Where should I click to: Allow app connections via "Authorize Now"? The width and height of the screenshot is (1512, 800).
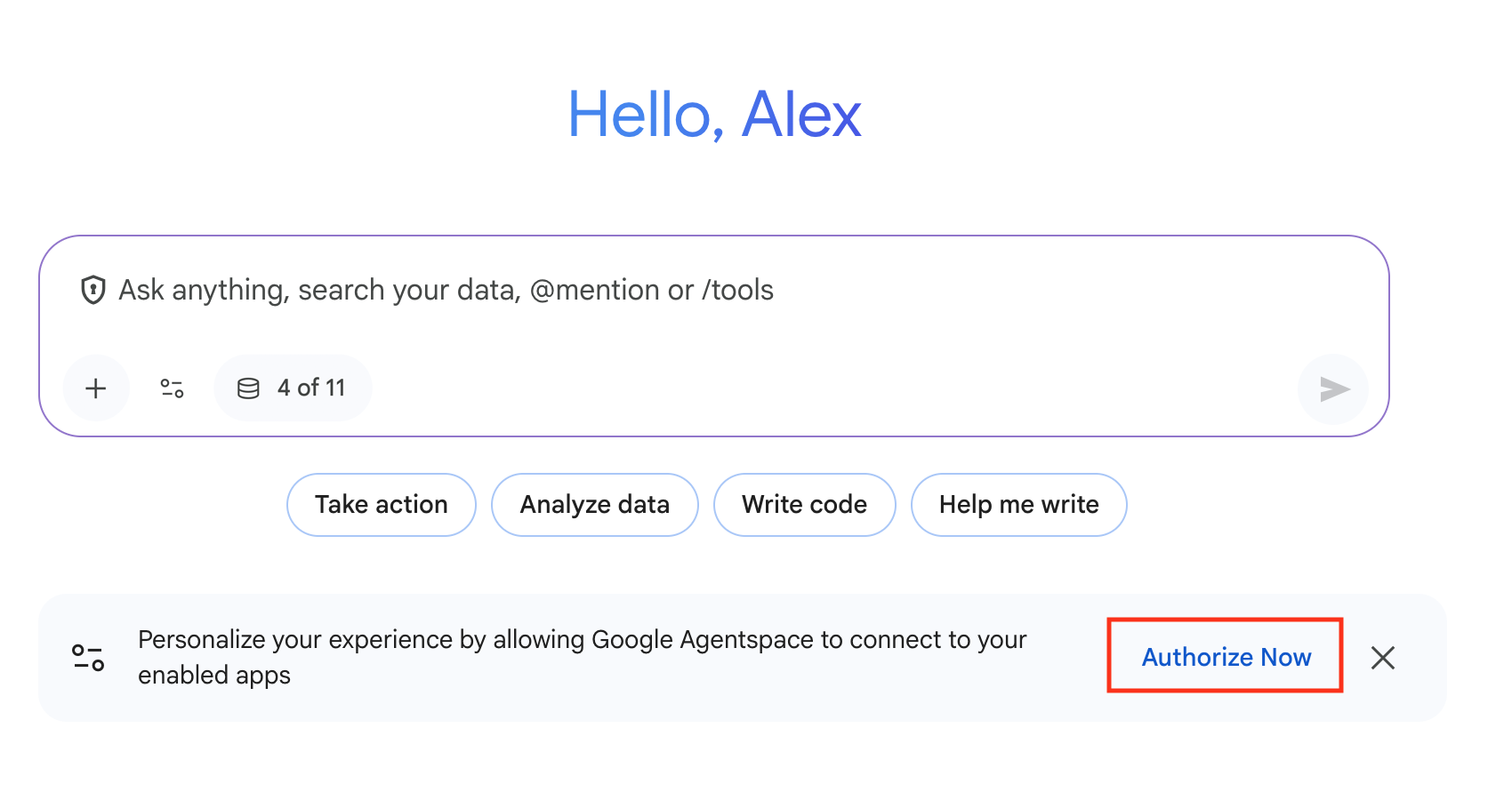1225,656
